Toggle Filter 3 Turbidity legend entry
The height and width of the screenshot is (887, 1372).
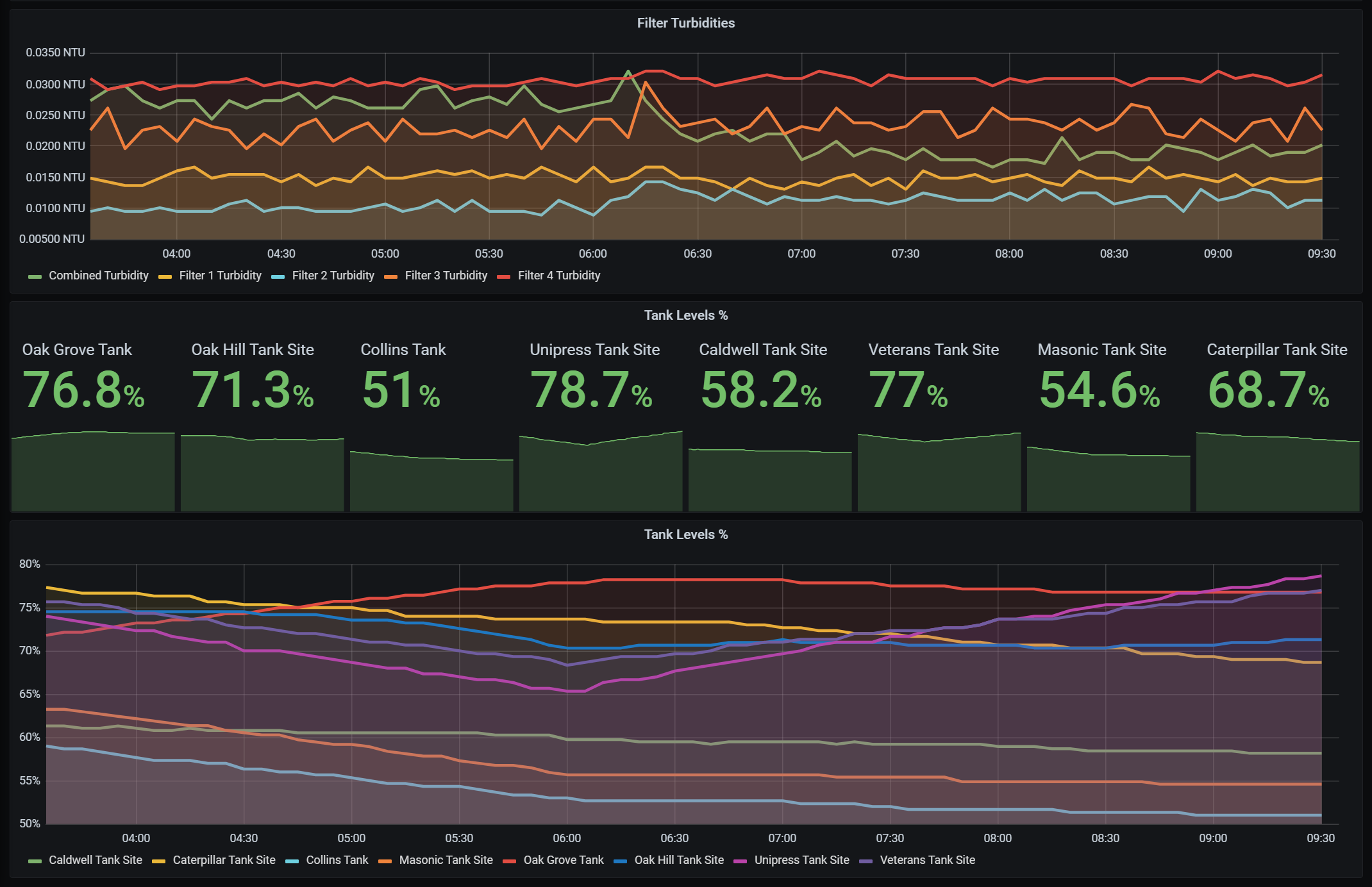[446, 276]
